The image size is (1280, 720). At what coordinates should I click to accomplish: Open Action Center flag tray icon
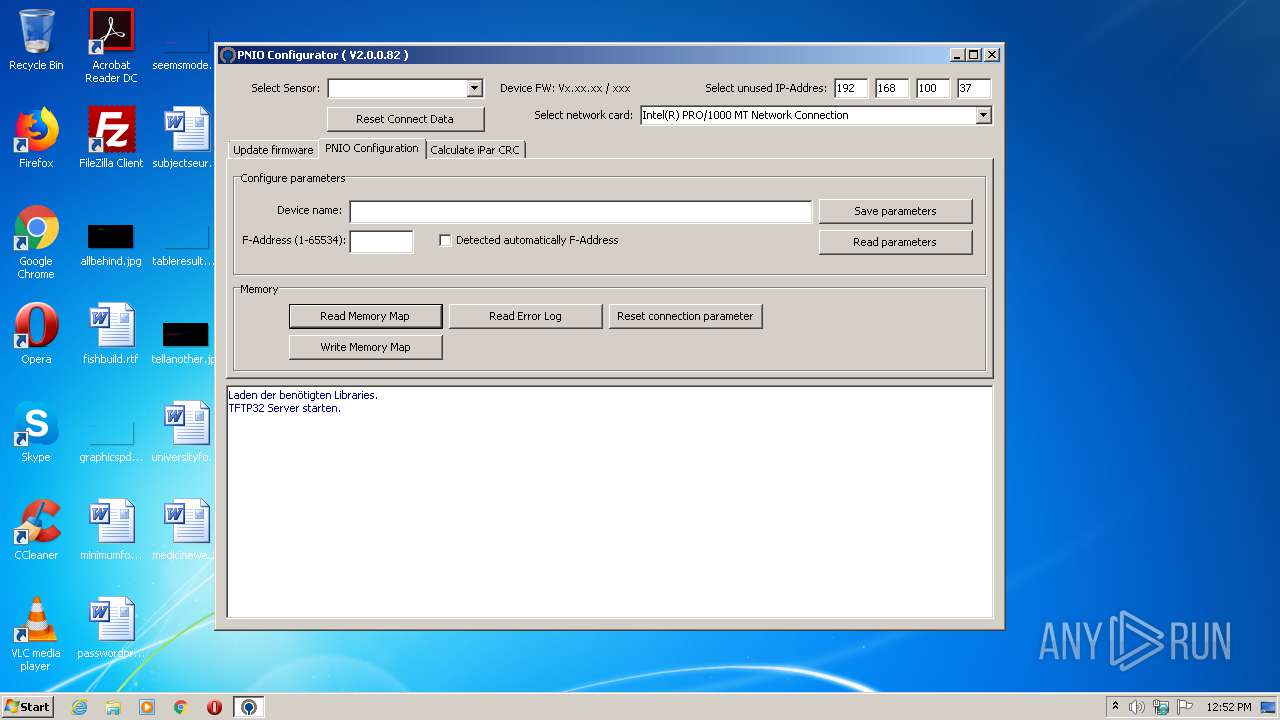tap(1185, 707)
